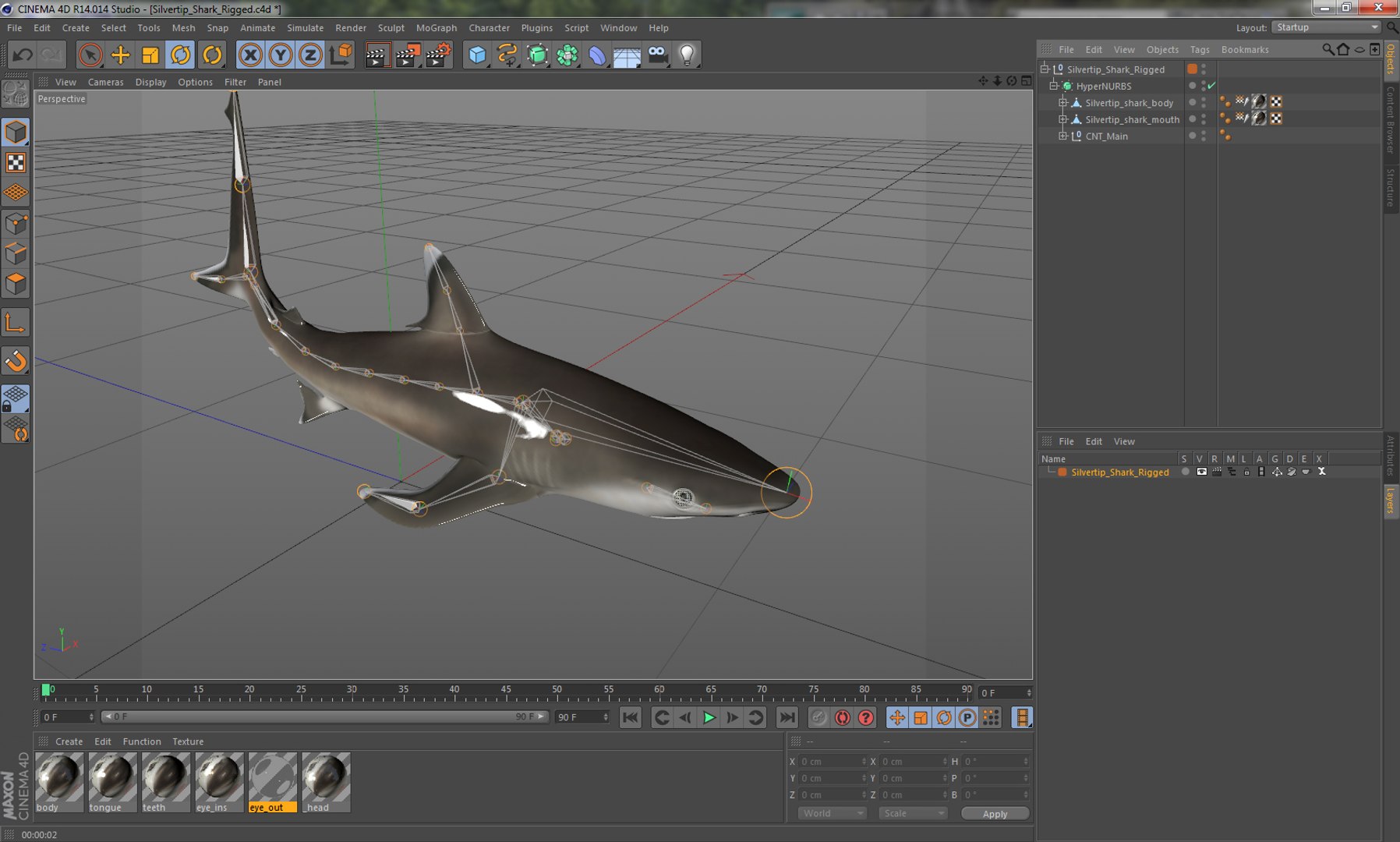The image size is (1400, 842).
Task: Open viewport Cameras menu
Action: pyautogui.click(x=105, y=82)
